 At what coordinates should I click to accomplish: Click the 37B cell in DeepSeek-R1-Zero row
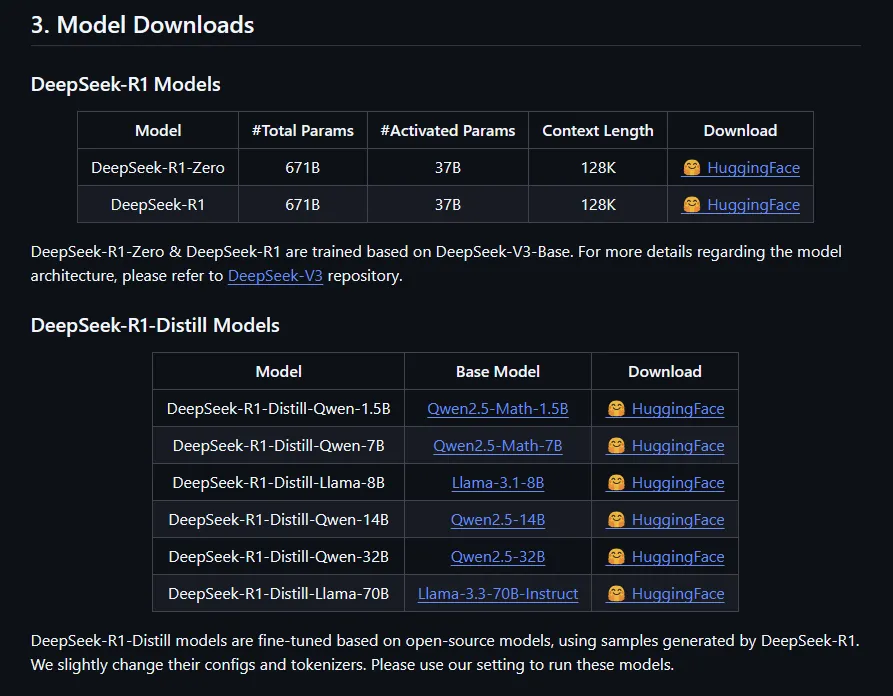448,167
